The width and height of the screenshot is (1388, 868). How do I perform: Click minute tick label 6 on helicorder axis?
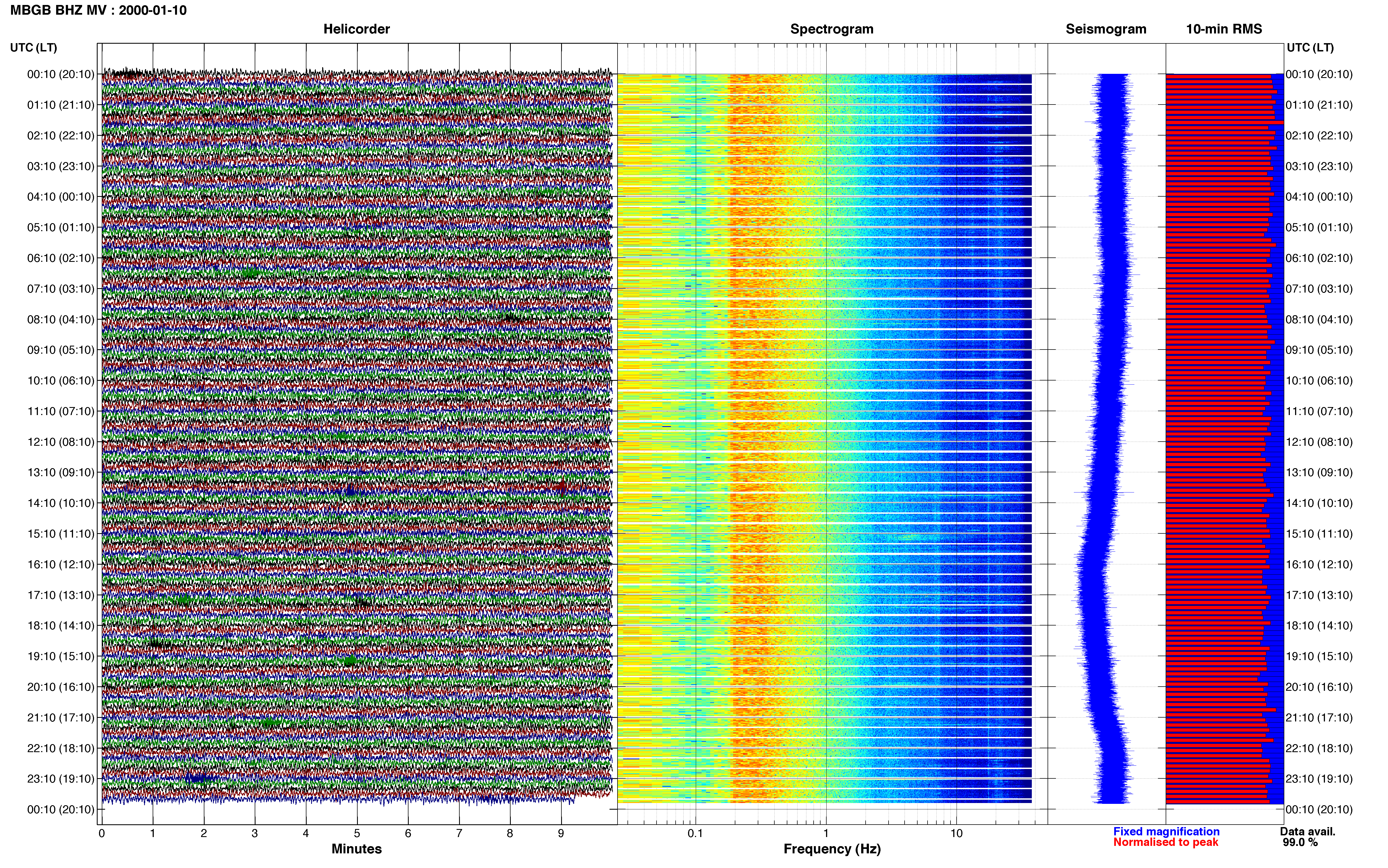408,833
